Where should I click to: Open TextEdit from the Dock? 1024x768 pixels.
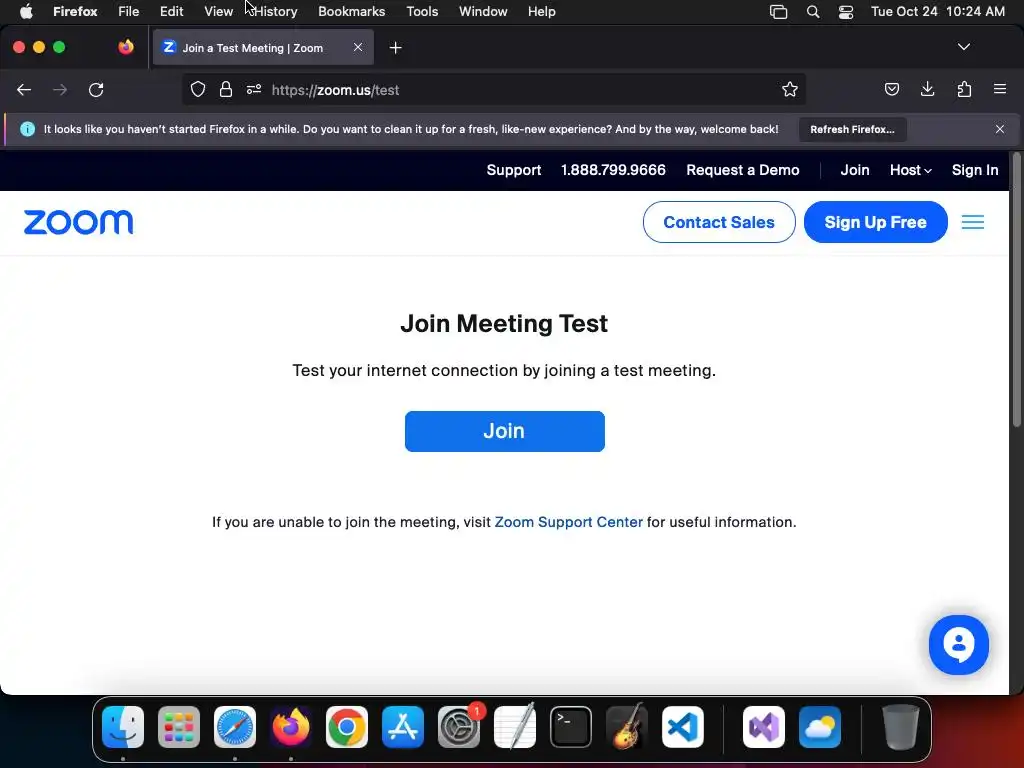click(515, 727)
